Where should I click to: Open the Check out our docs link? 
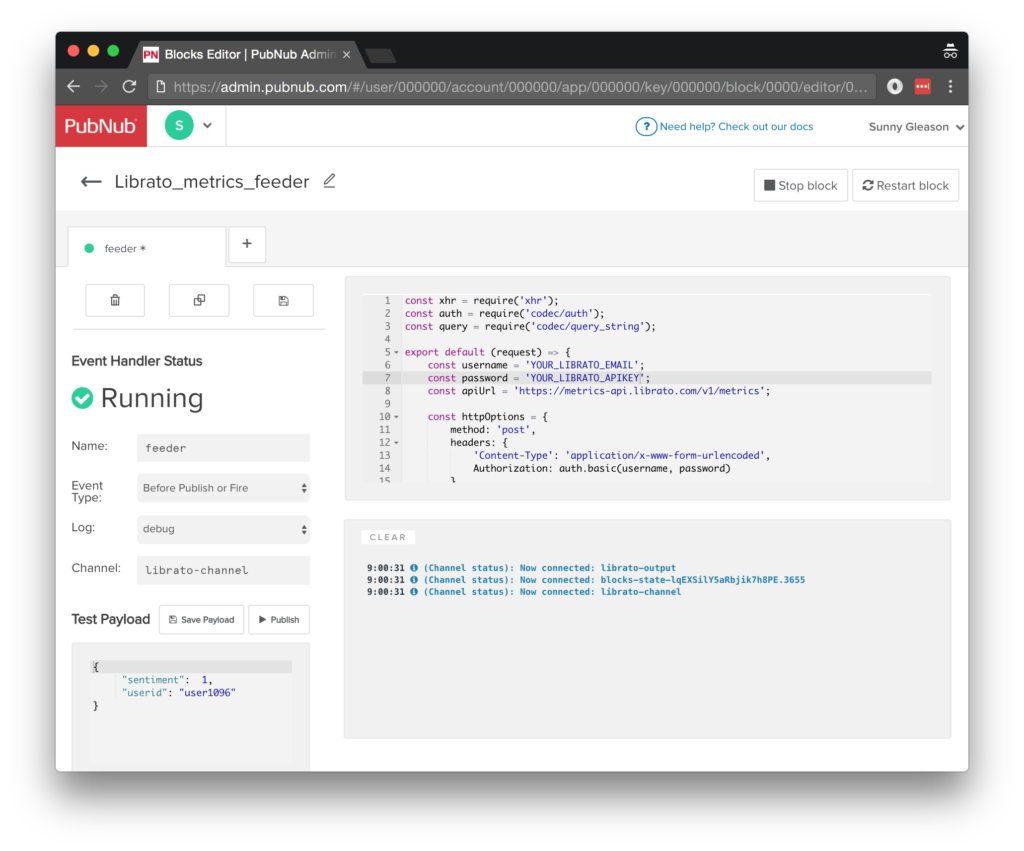tap(735, 127)
